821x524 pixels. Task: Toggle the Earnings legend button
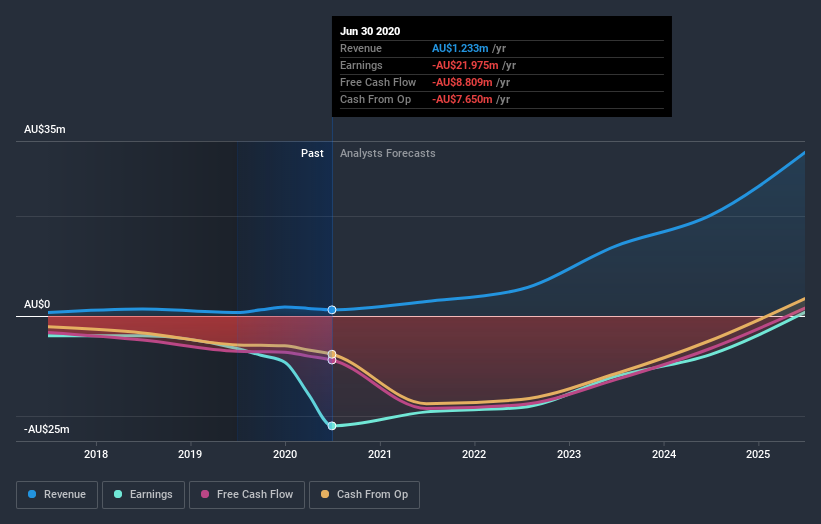coord(143,495)
